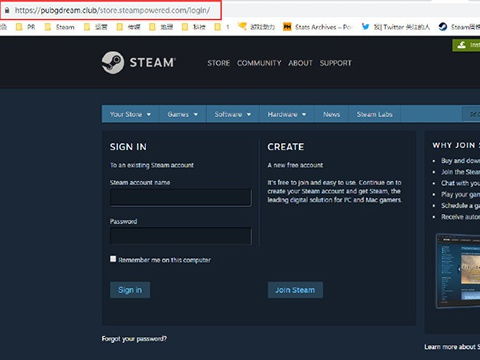Click the browser address bar URL
The width and height of the screenshot is (480, 360).
coord(112,10)
